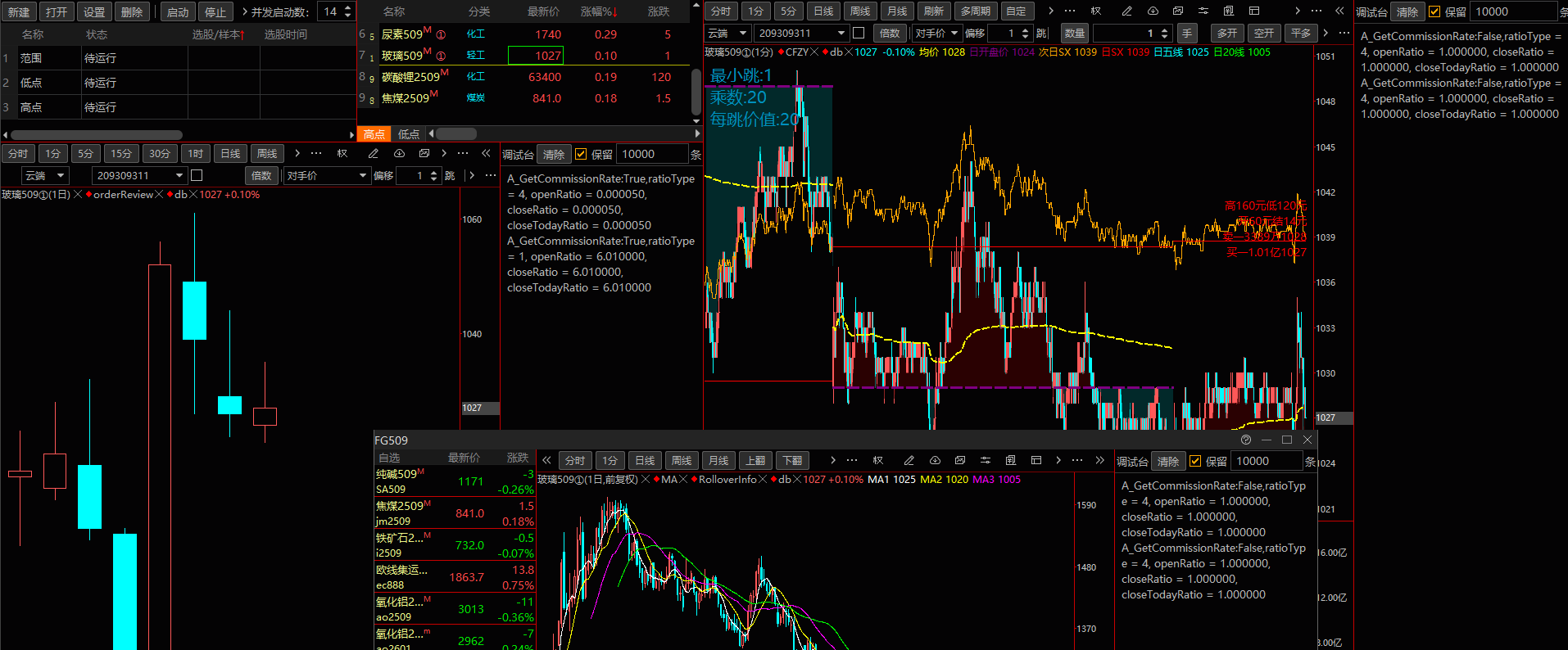Select the 范围 strategy row
The height and width of the screenshot is (650, 1568).
[177, 58]
